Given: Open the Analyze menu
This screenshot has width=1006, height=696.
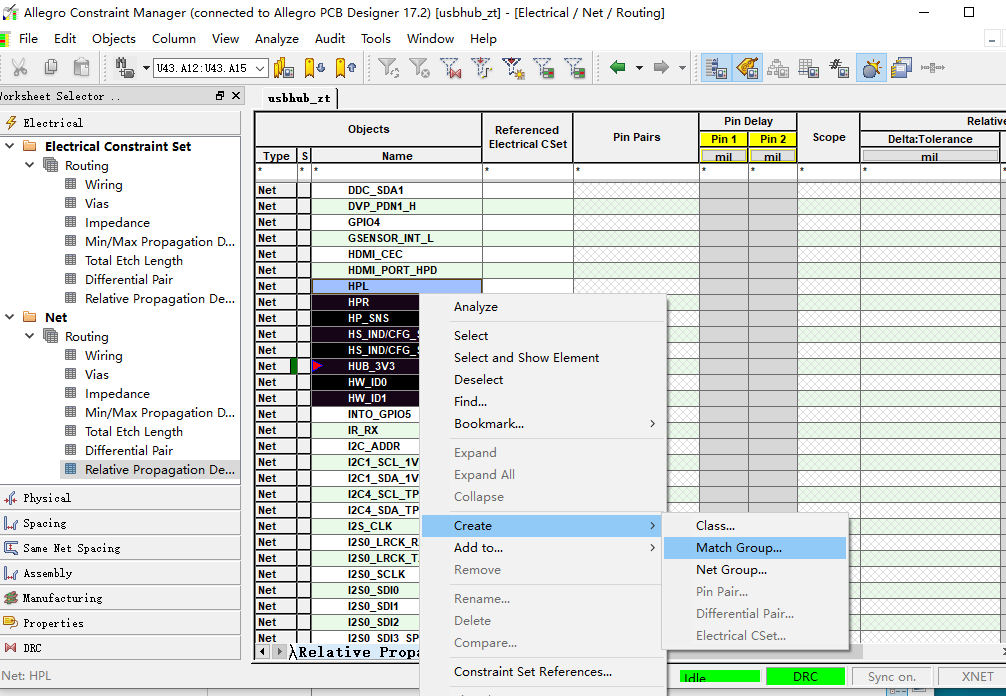Looking at the screenshot, I should click(x=277, y=38).
